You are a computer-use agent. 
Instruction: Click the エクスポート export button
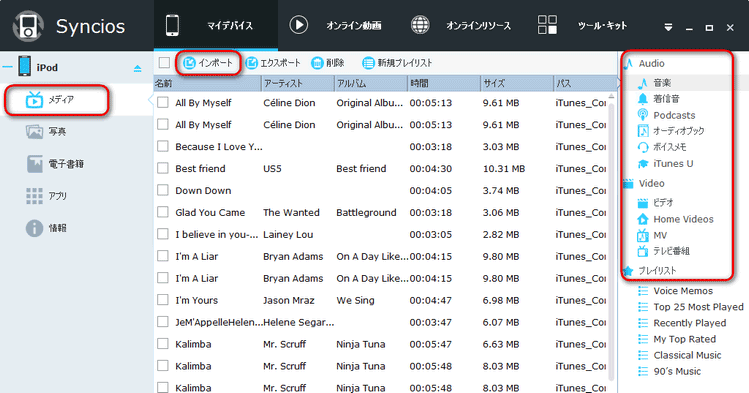tap(273, 63)
